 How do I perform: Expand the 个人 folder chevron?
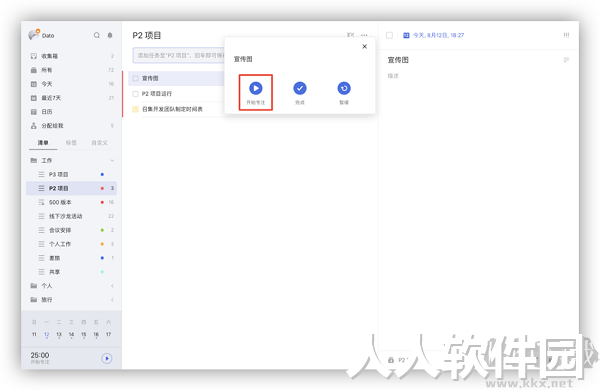tap(112, 286)
